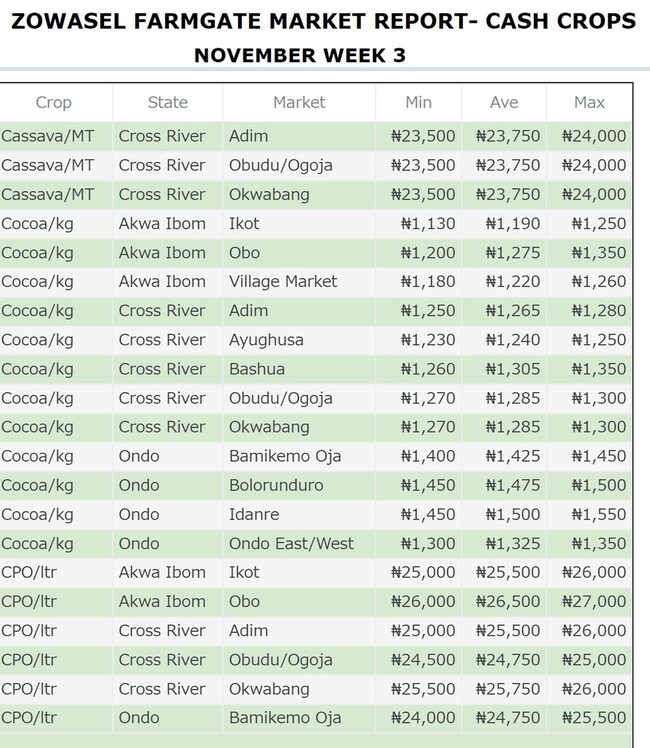The image size is (650, 748).
Task: Select the ₦1,130 min price cell
Action: pyautogui.click(x=428, y=224)
